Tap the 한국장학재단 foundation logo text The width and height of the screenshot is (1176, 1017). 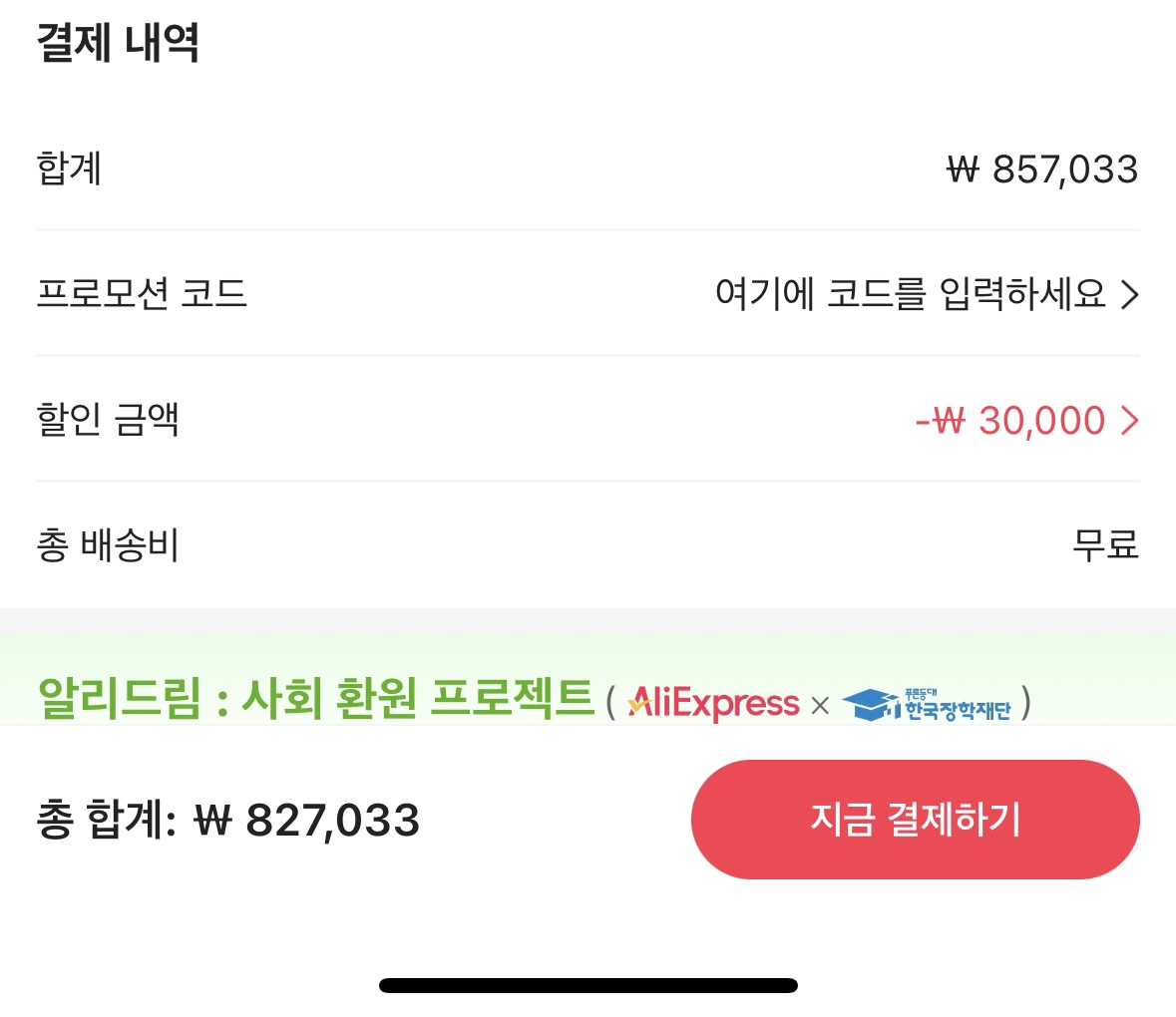pyautogui.click(x=957, y=708)
